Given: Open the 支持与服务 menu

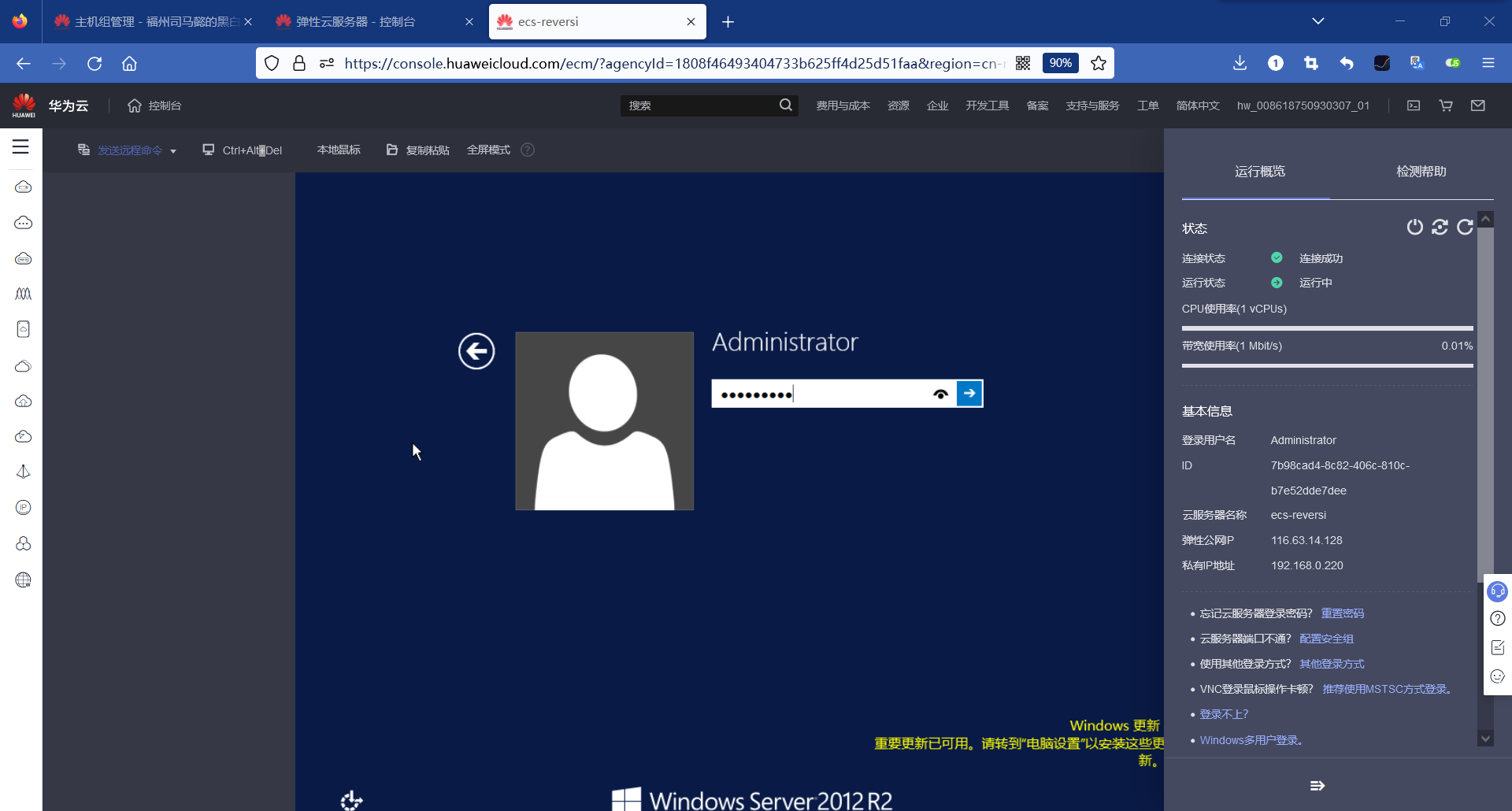Looking at the screenshot, I should tap(1092, 106).
